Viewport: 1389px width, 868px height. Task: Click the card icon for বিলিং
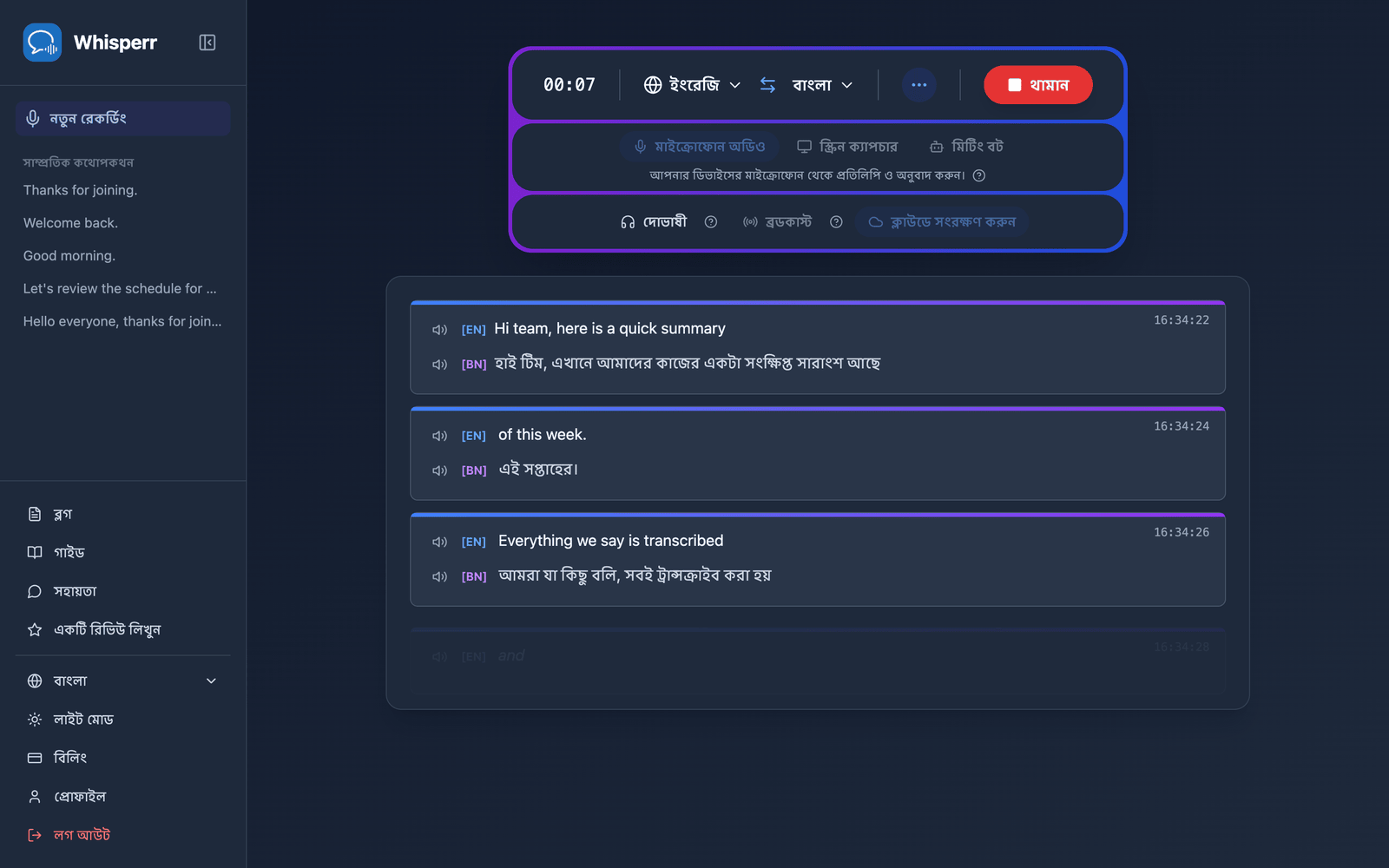35,758
